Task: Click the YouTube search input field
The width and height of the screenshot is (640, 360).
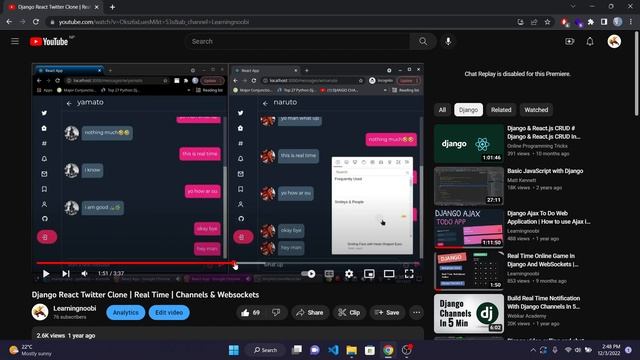Action: click(x=298, y=41)
